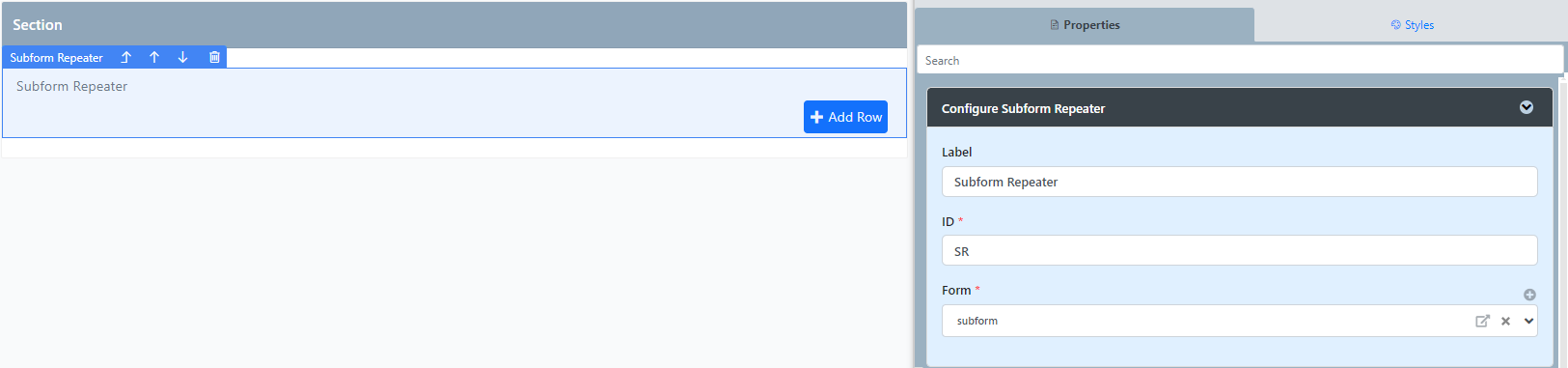
Task: Click the Add Row button
Action: (x=845, y=117)
